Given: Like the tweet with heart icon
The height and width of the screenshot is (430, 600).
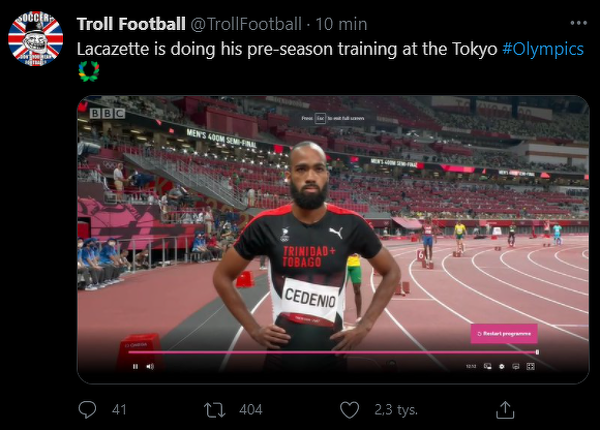Looking at the screenshot, I should point(349,410).
